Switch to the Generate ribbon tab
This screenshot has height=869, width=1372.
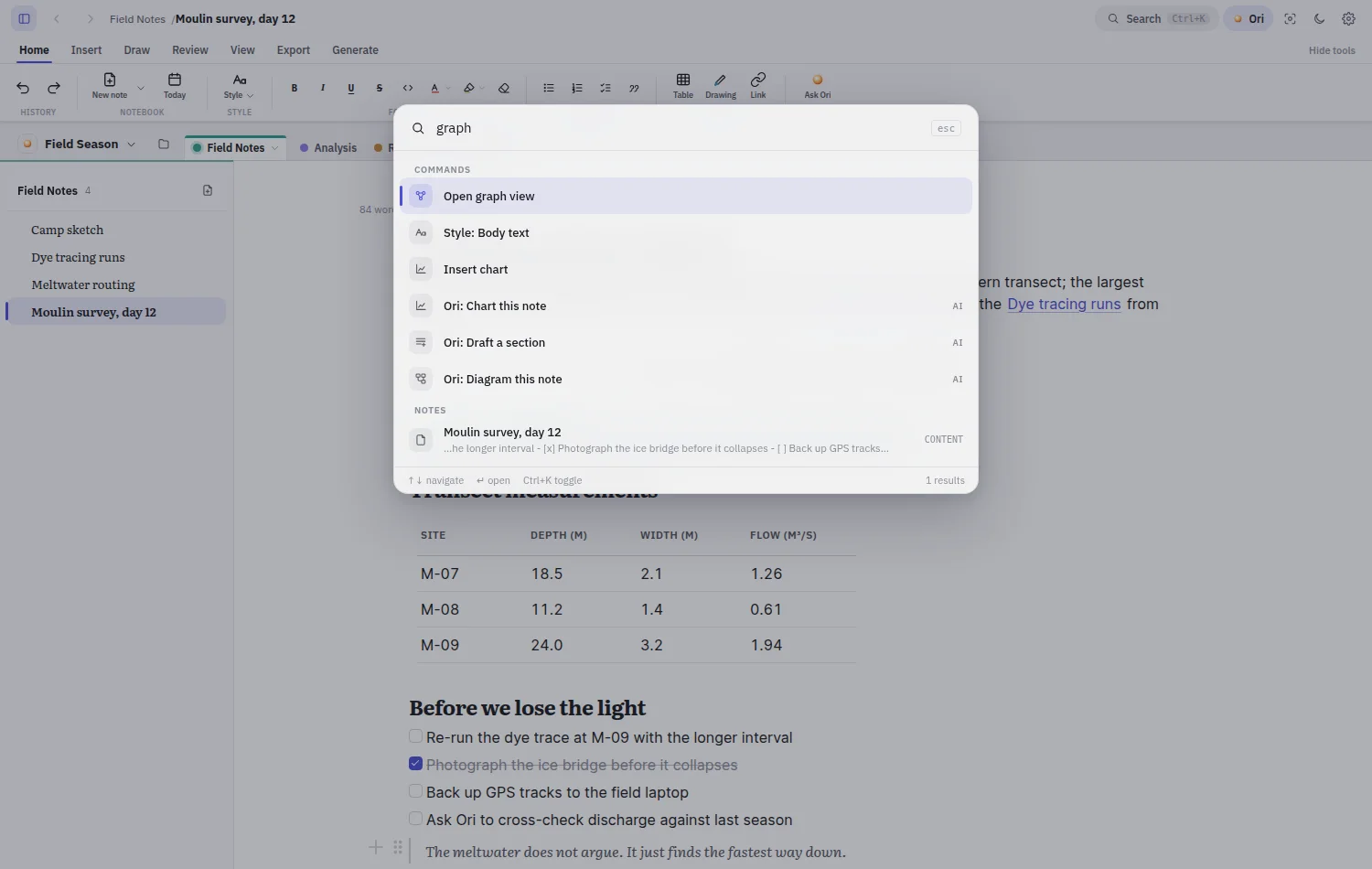tap(355, 50)
